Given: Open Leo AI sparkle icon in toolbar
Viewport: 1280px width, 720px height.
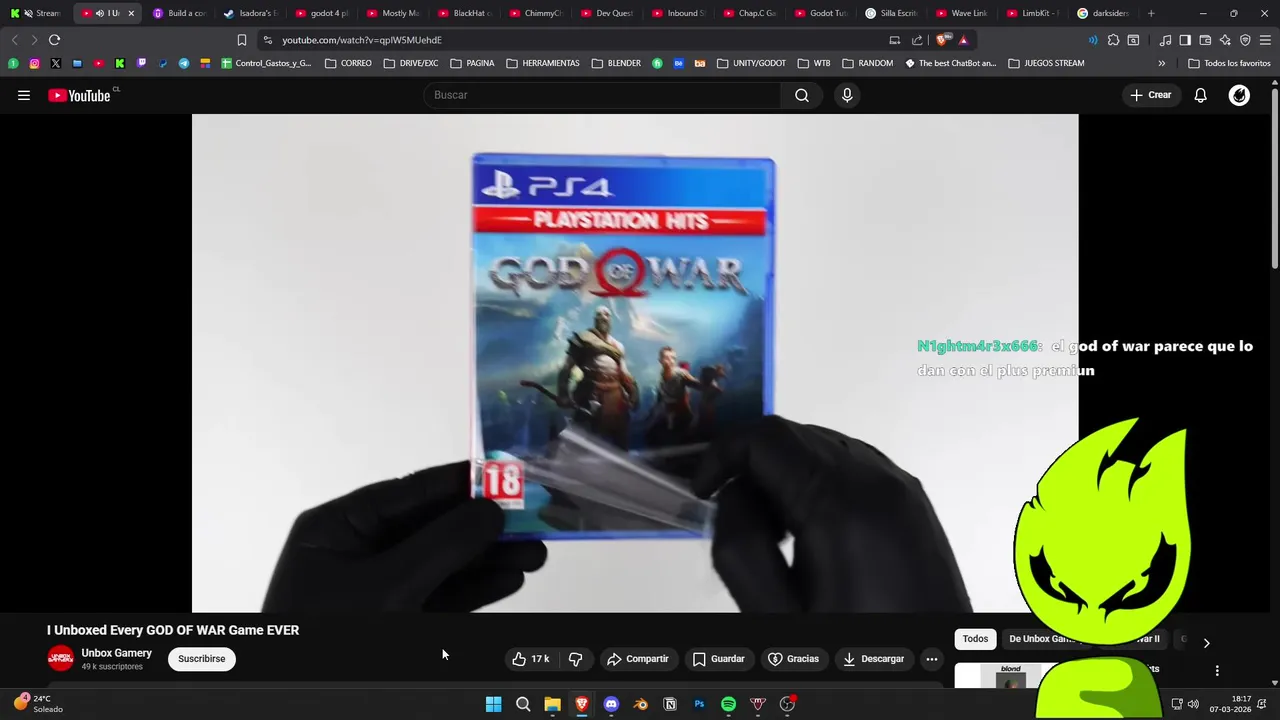Looking at the screenshot, I should tap(1225, 40).
